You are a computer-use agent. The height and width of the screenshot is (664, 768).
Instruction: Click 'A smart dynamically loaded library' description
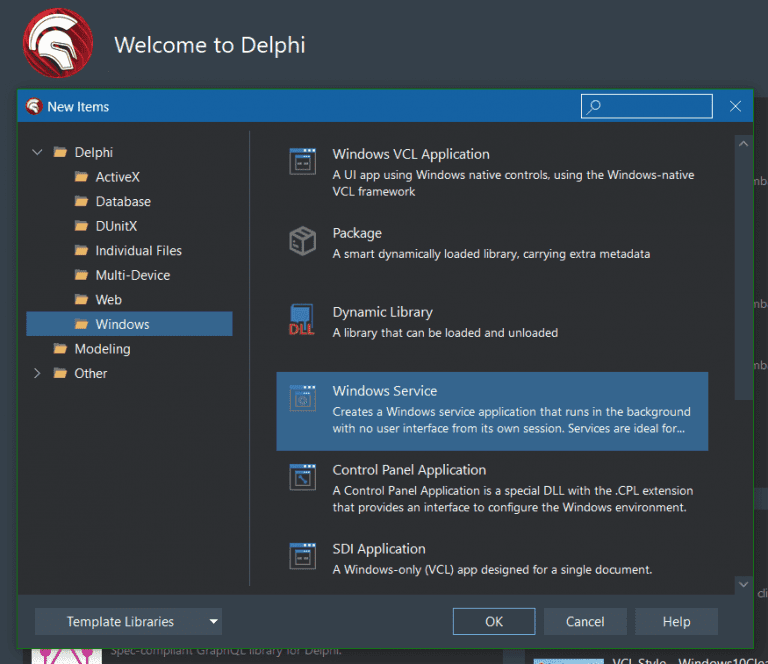point(491,254)
